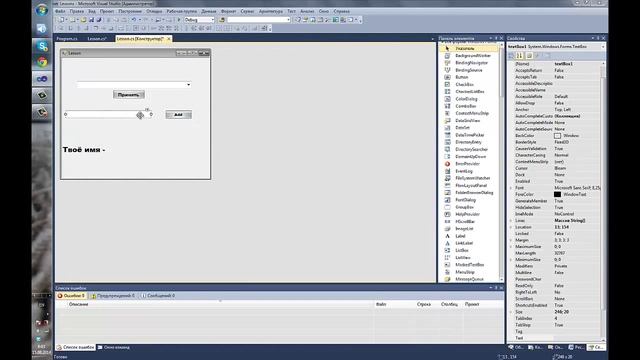Image resolution: width=640 pixels, height=360 pixels.
Task: Click the ForeColor black color swatch
Action: [558, 194]
